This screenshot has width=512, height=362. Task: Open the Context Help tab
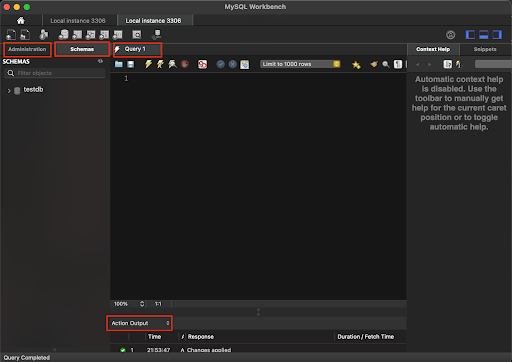[433, 49]
